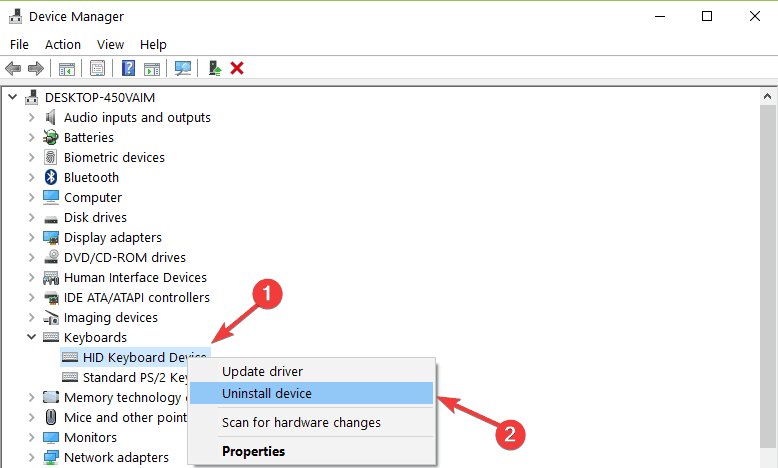Viewport: 778px width, 468px height.
Task: Select the DVD/CD-ROM drives label
Action: point(125,257)
